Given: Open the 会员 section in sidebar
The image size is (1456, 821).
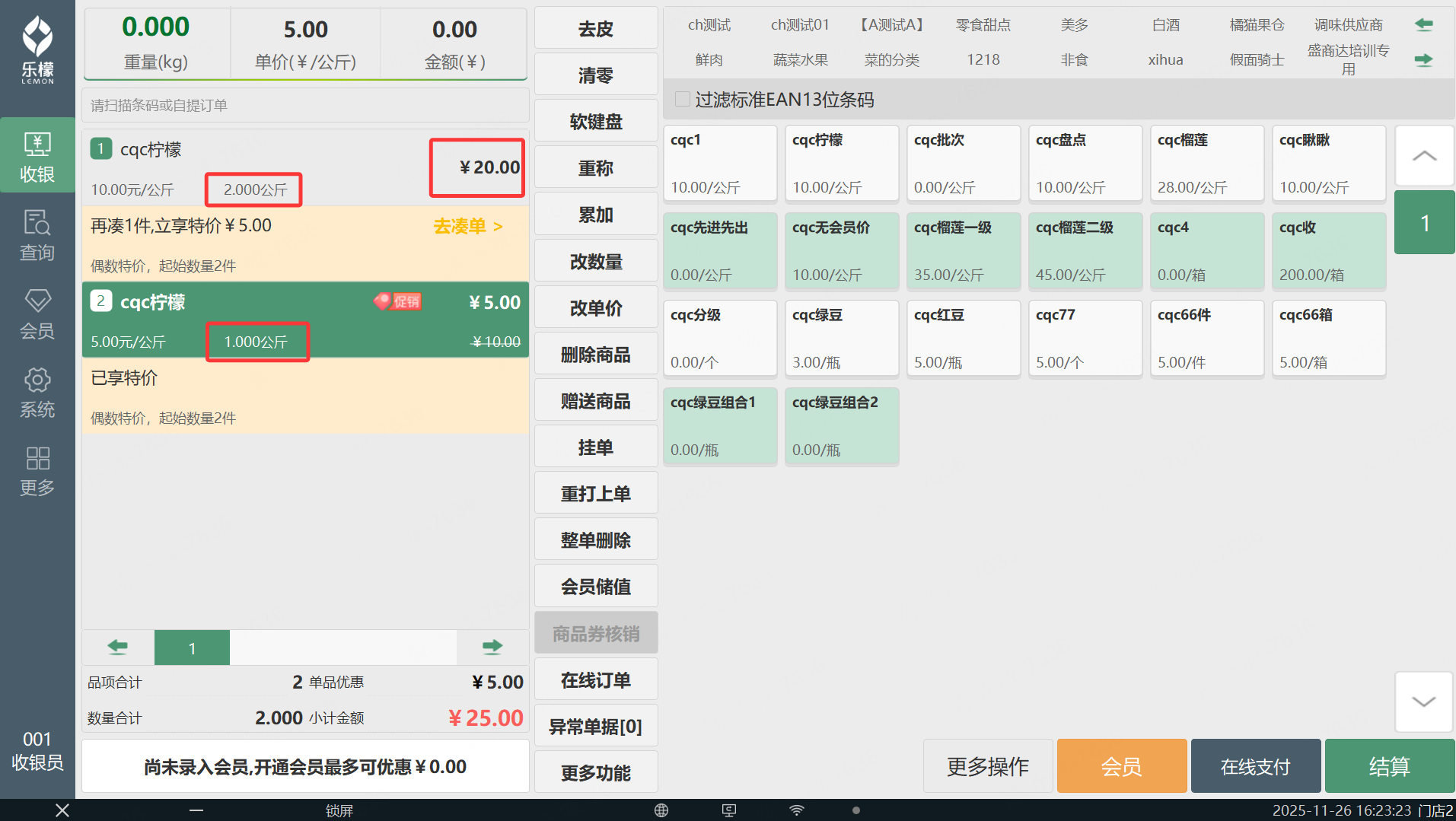Looking at the screenshot, I should pos(37,313).
